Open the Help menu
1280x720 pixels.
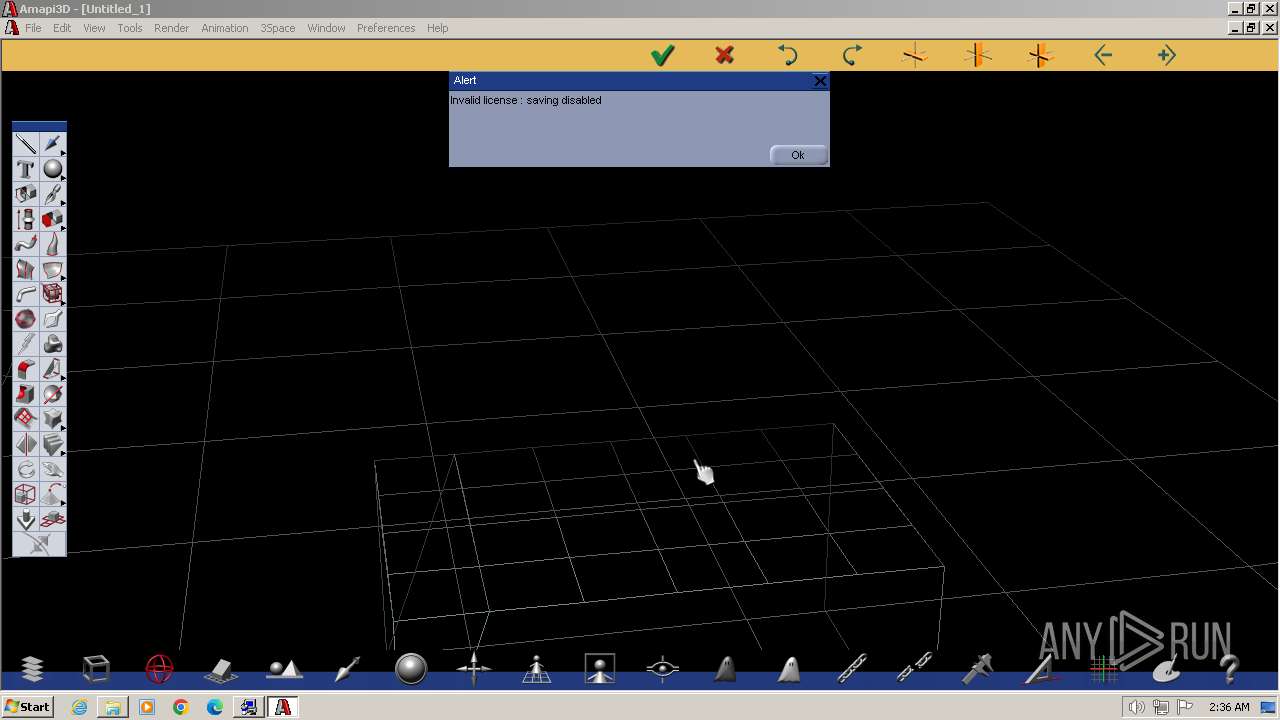(x=438, y=28)
